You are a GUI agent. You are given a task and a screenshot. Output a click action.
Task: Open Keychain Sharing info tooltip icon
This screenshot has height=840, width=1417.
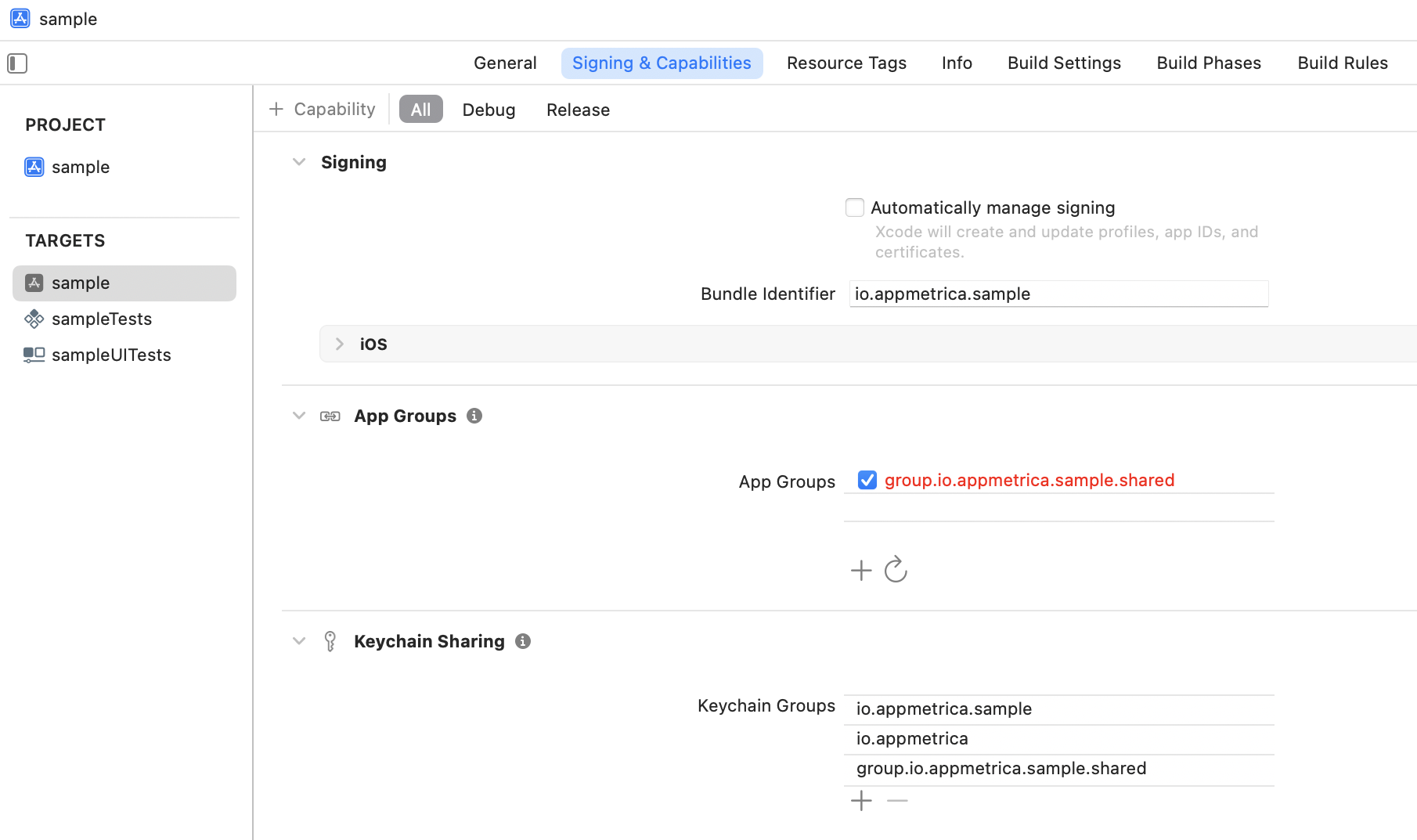coord(522,641)
